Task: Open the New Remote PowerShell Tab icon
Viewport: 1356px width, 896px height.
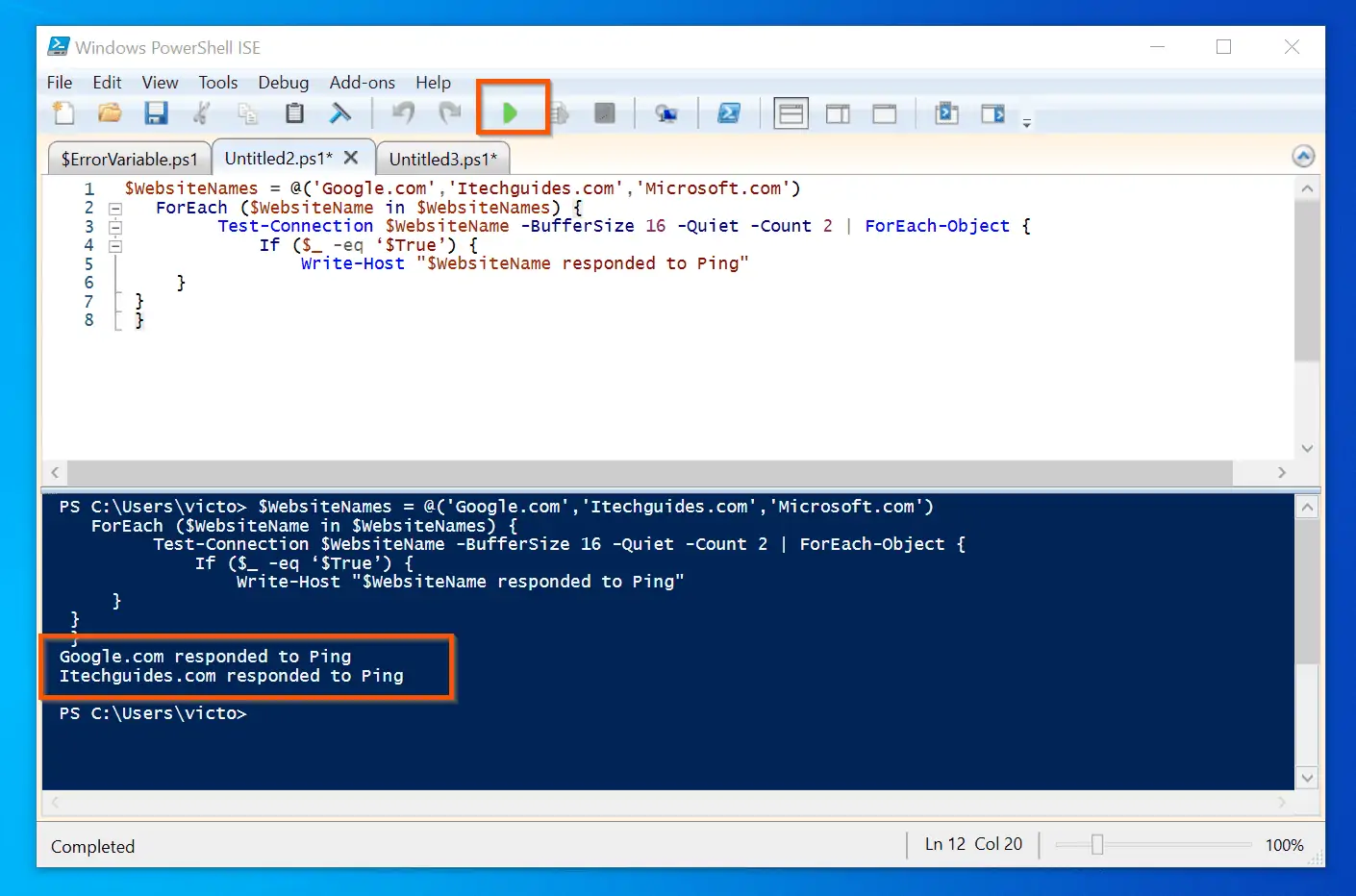Action: coord(665,113)
